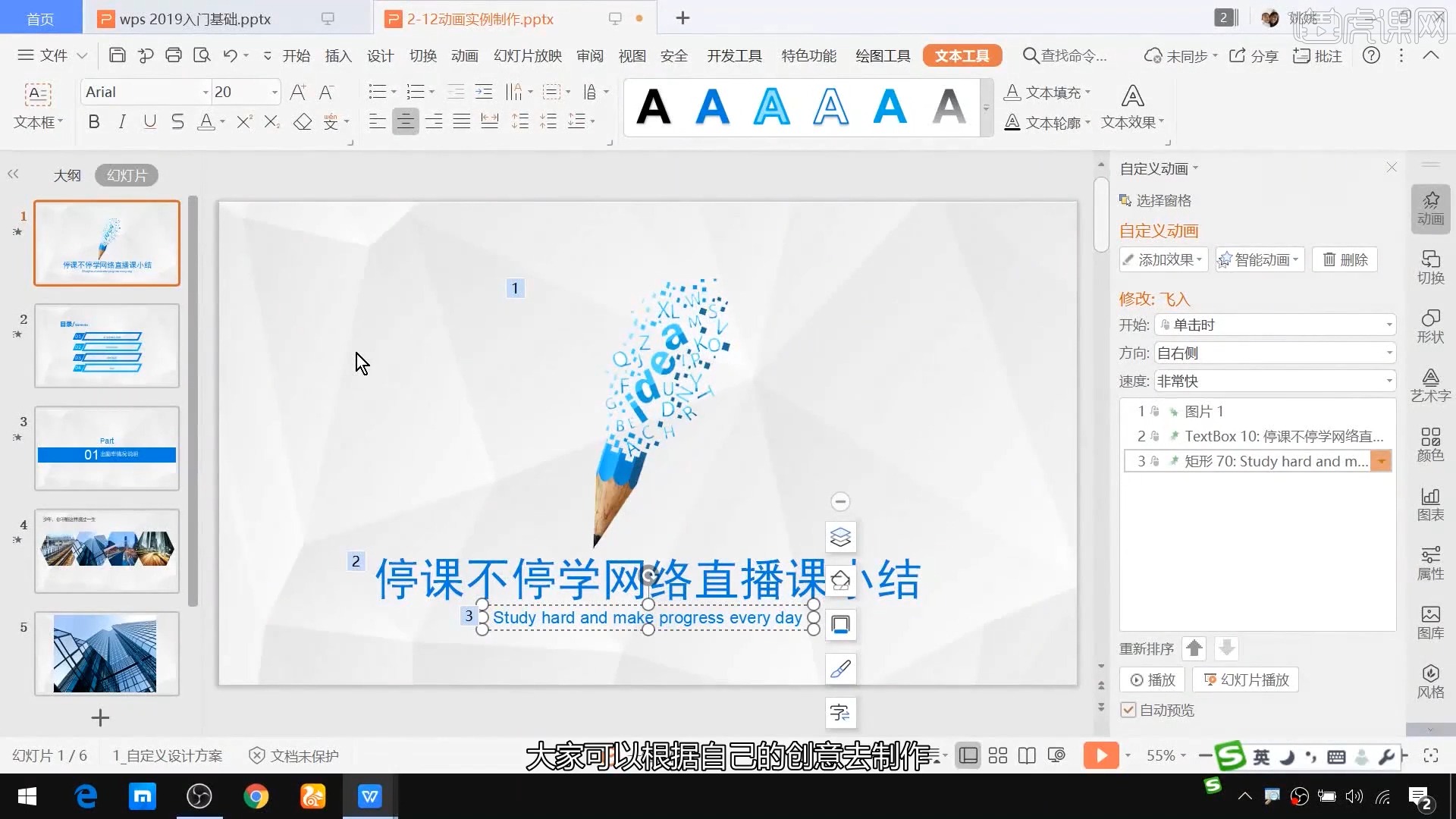The width and height of the screenshot is (1456, 819).
Task: Expand the 速度 speed dropdown
Action: [x=1389, y=381]
